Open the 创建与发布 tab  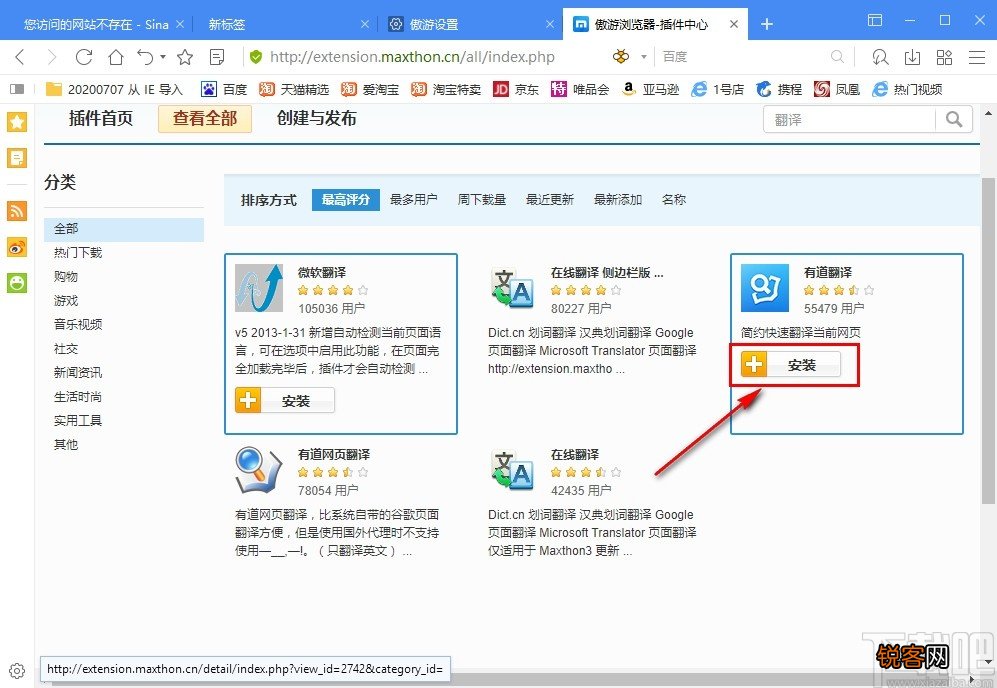(x=317, y=118)
